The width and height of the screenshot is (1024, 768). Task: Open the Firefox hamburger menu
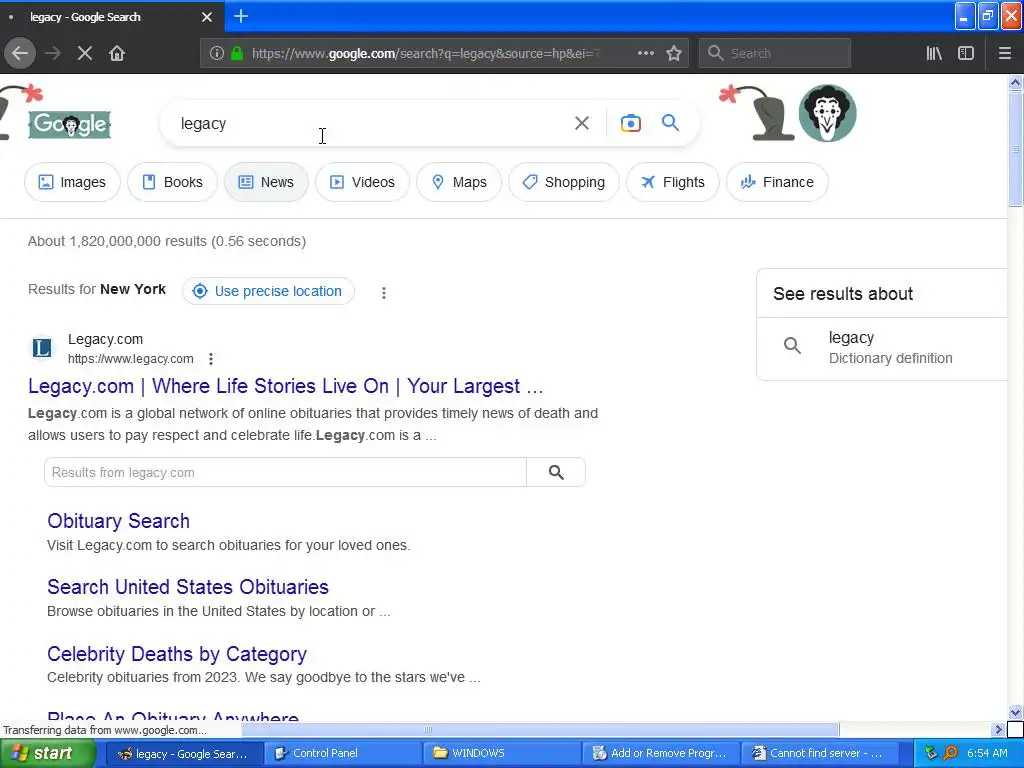tap(1004, 54)
